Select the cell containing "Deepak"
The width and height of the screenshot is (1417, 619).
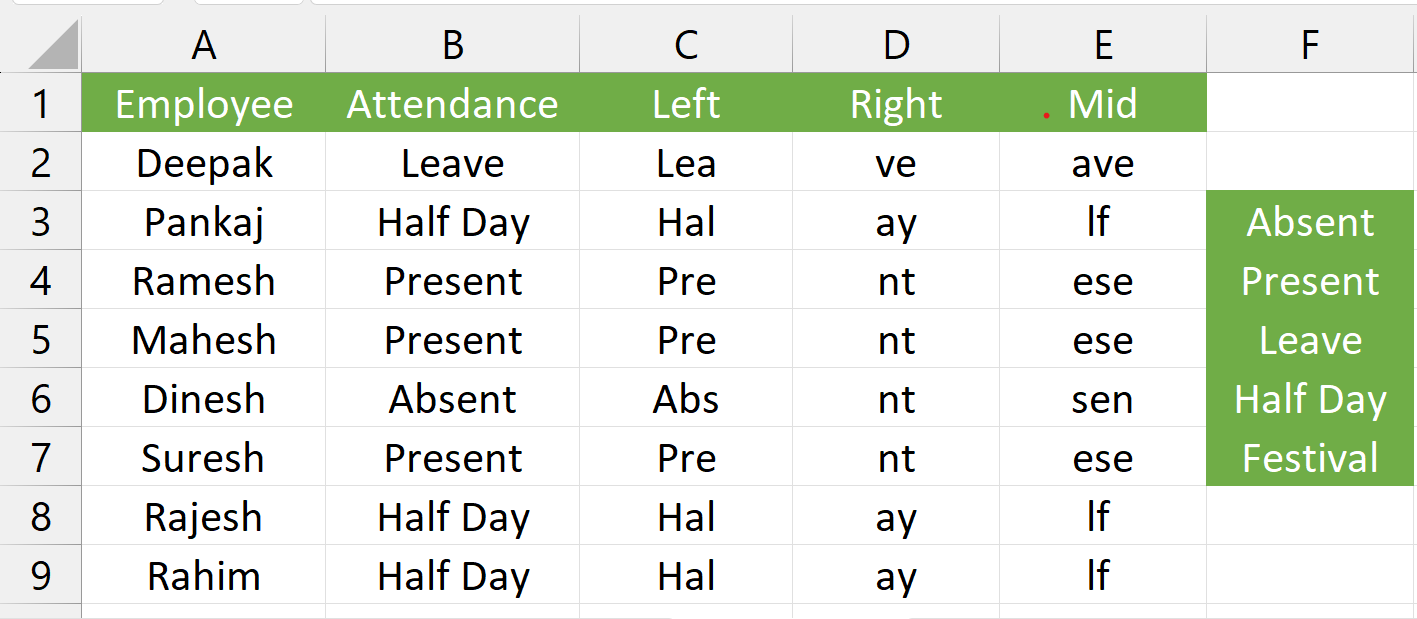[204, 163]
